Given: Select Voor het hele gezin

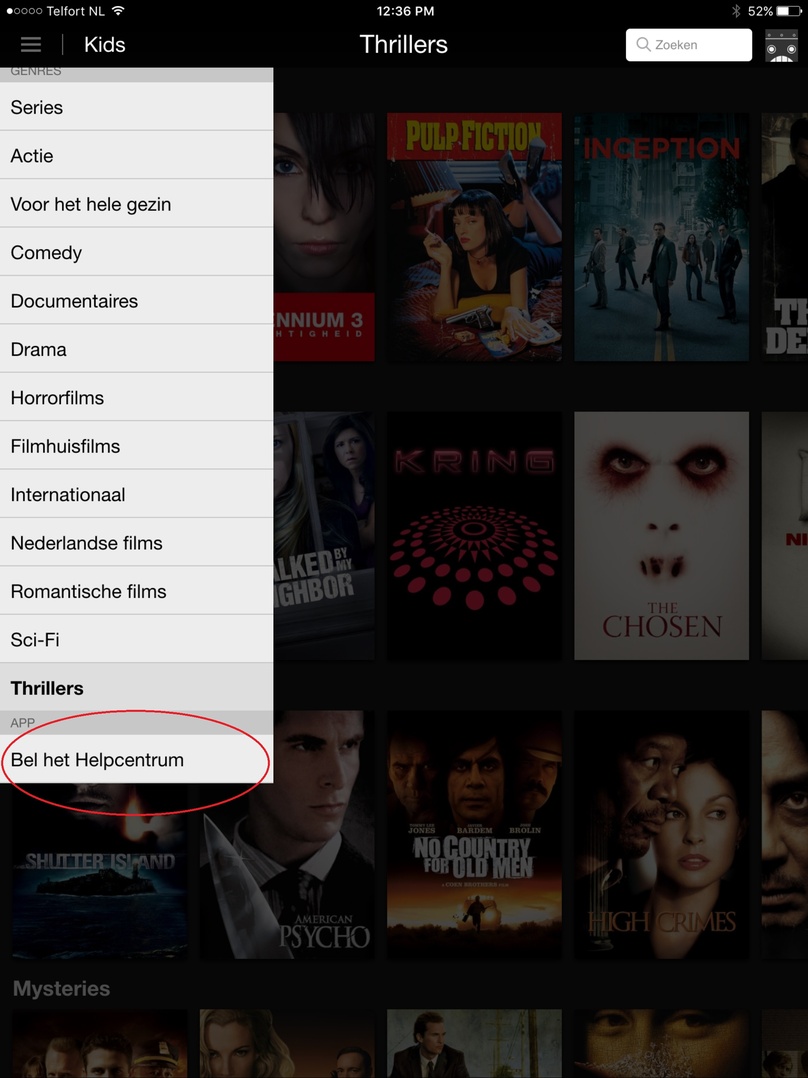Looking at the screenshot, I should [x=136, y=204].
